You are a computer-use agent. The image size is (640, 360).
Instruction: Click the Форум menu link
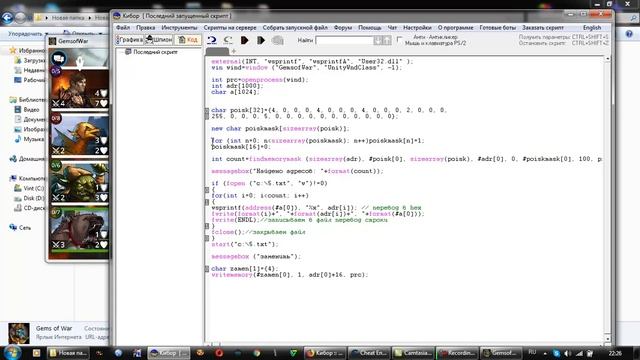click(x=343, y=28)
